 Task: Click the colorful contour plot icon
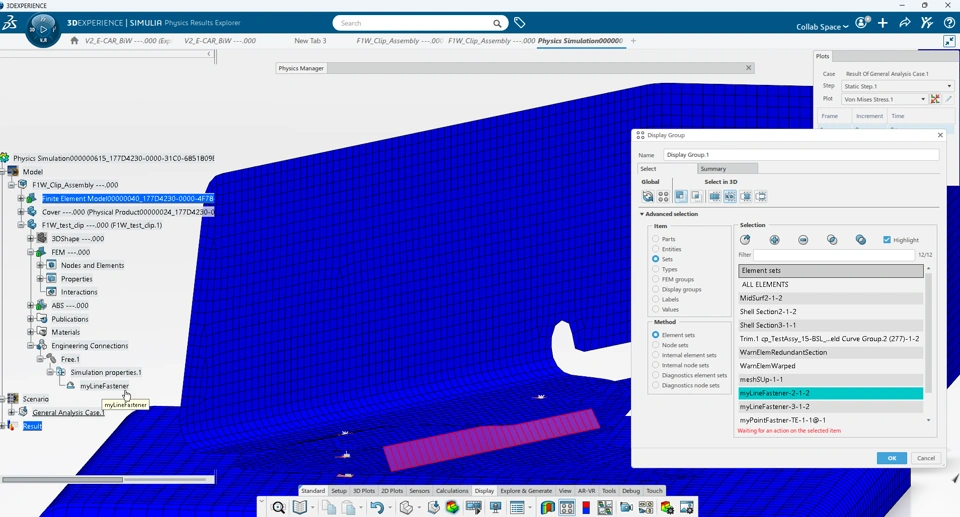(x=452, y=507)
